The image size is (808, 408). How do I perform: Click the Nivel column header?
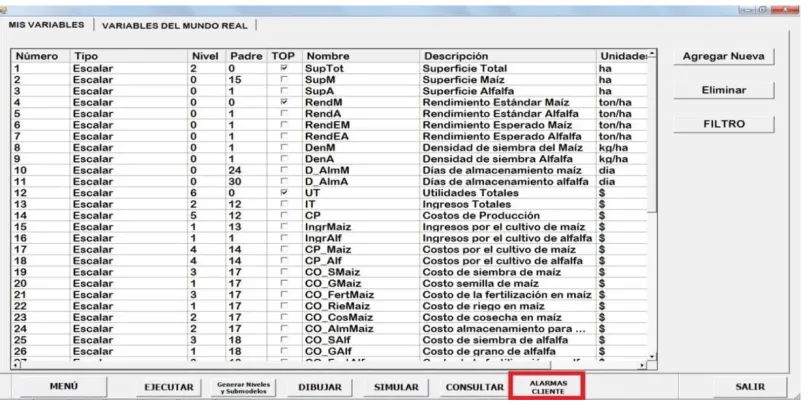tap(207, 56)
